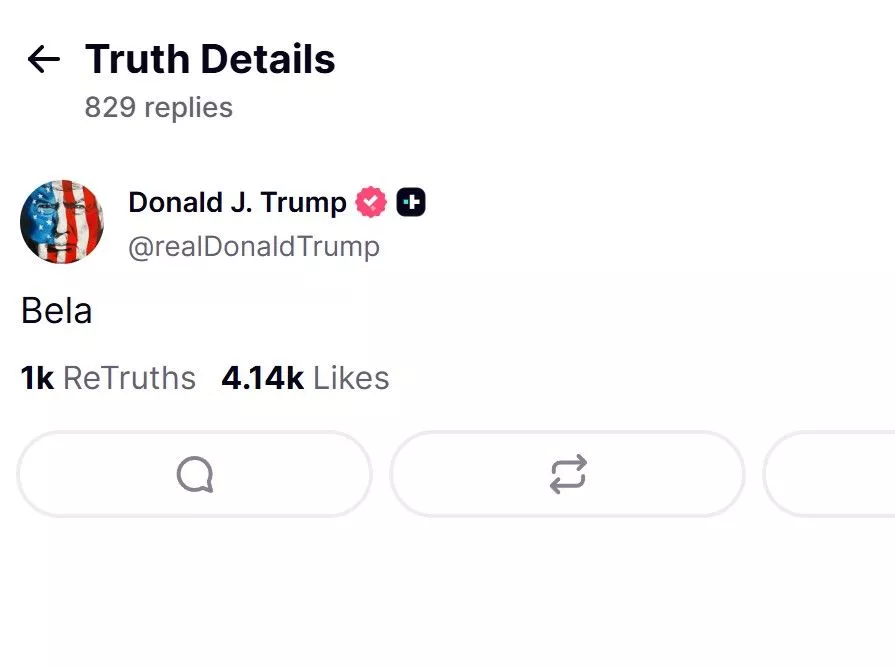Click the red verified checkmark badge
Viewport: 895px width, 667px height.
[371, 203]
